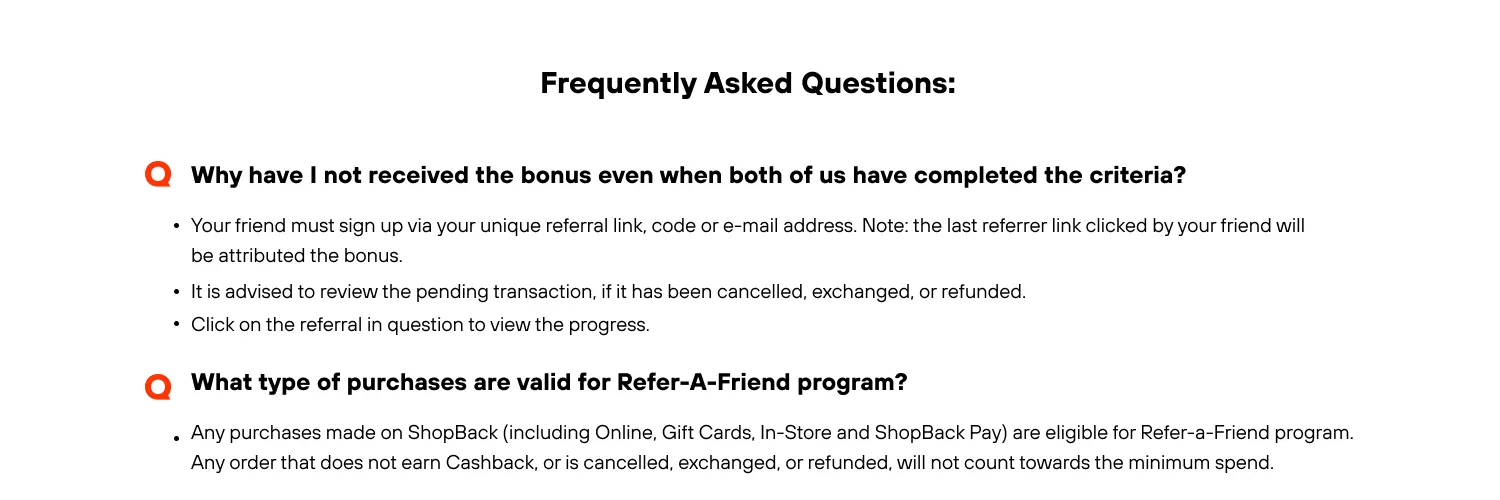Click the "Any purchases made on ShopBack" line
The image size is (1500, 500).
click(772, 433)
